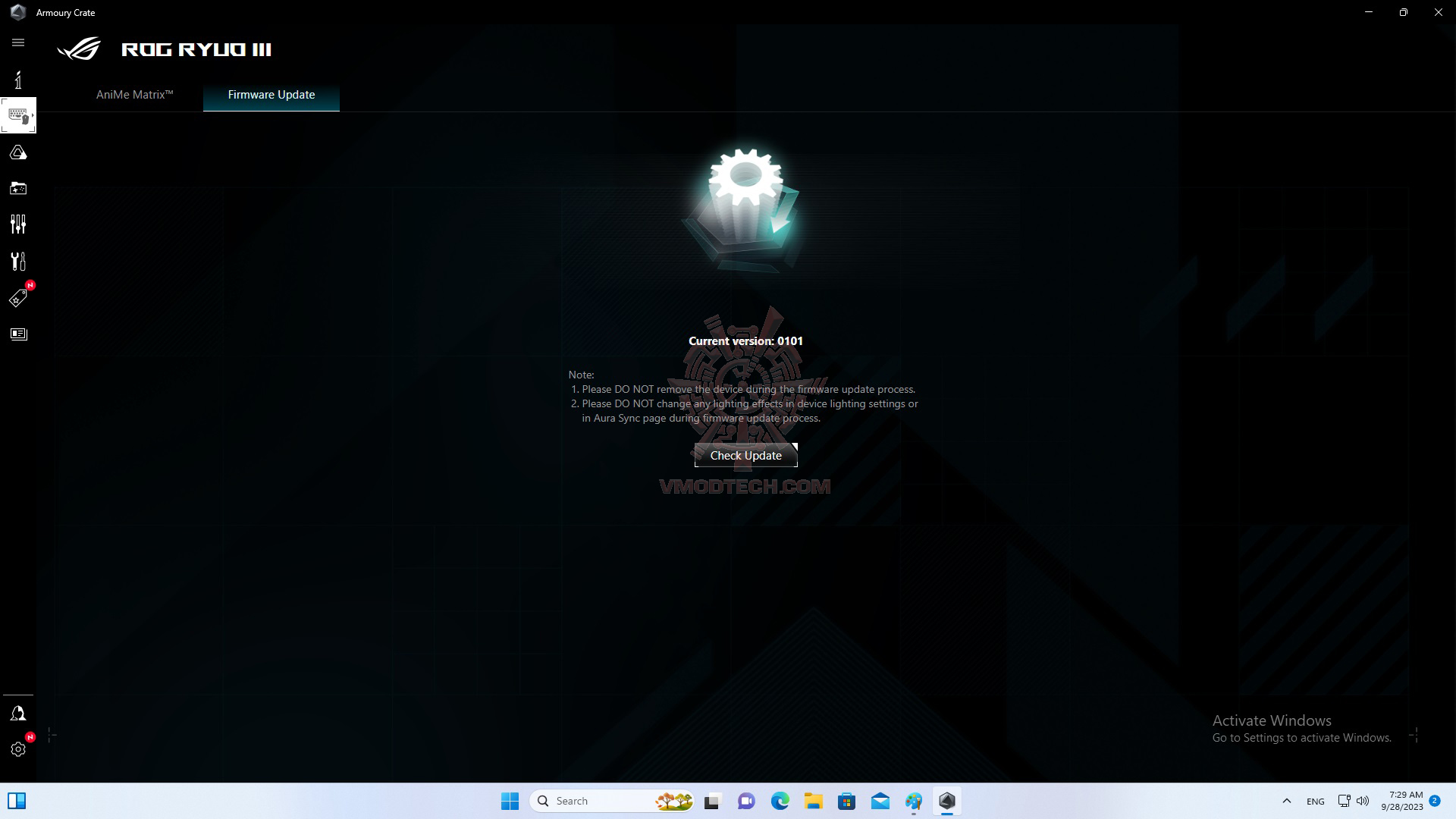Switch to the AniMe Matrix tab
Image resolution: width=1456 pixels, height=819 pixels.
134,95
